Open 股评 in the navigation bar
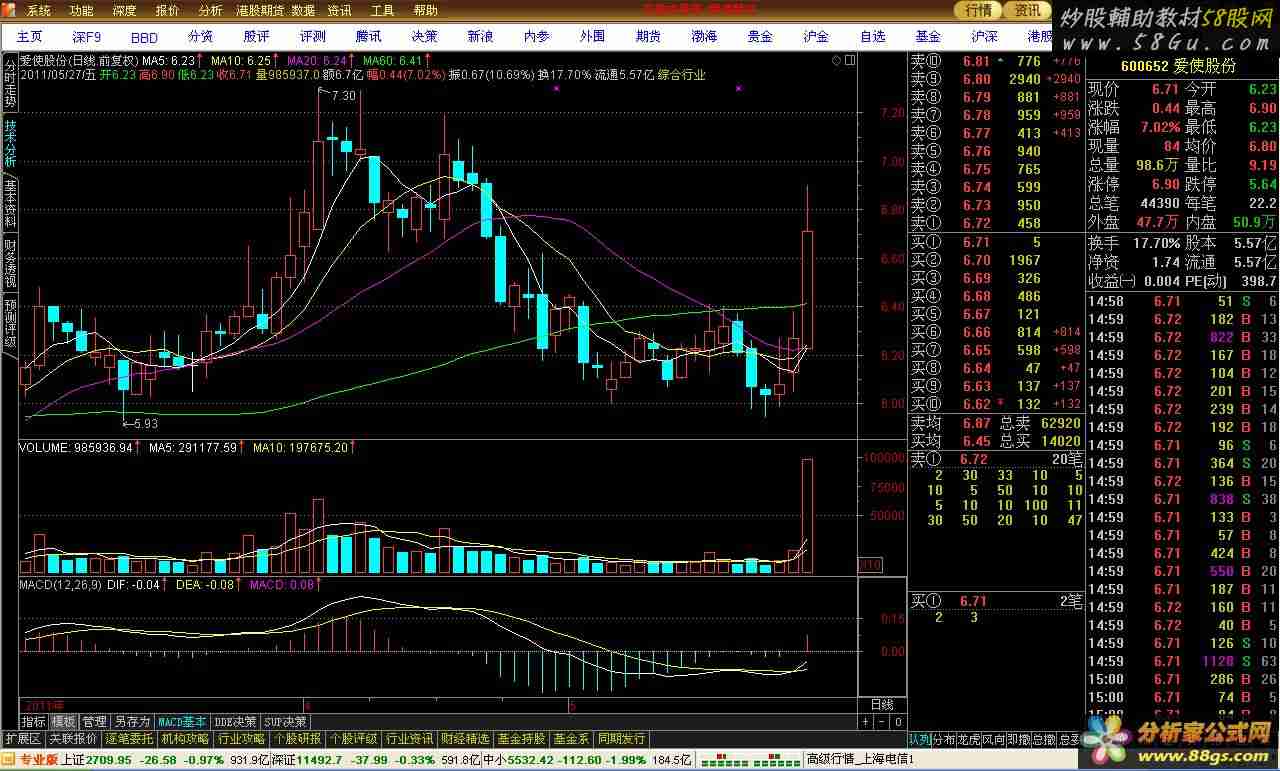 [x=256, y=36]
